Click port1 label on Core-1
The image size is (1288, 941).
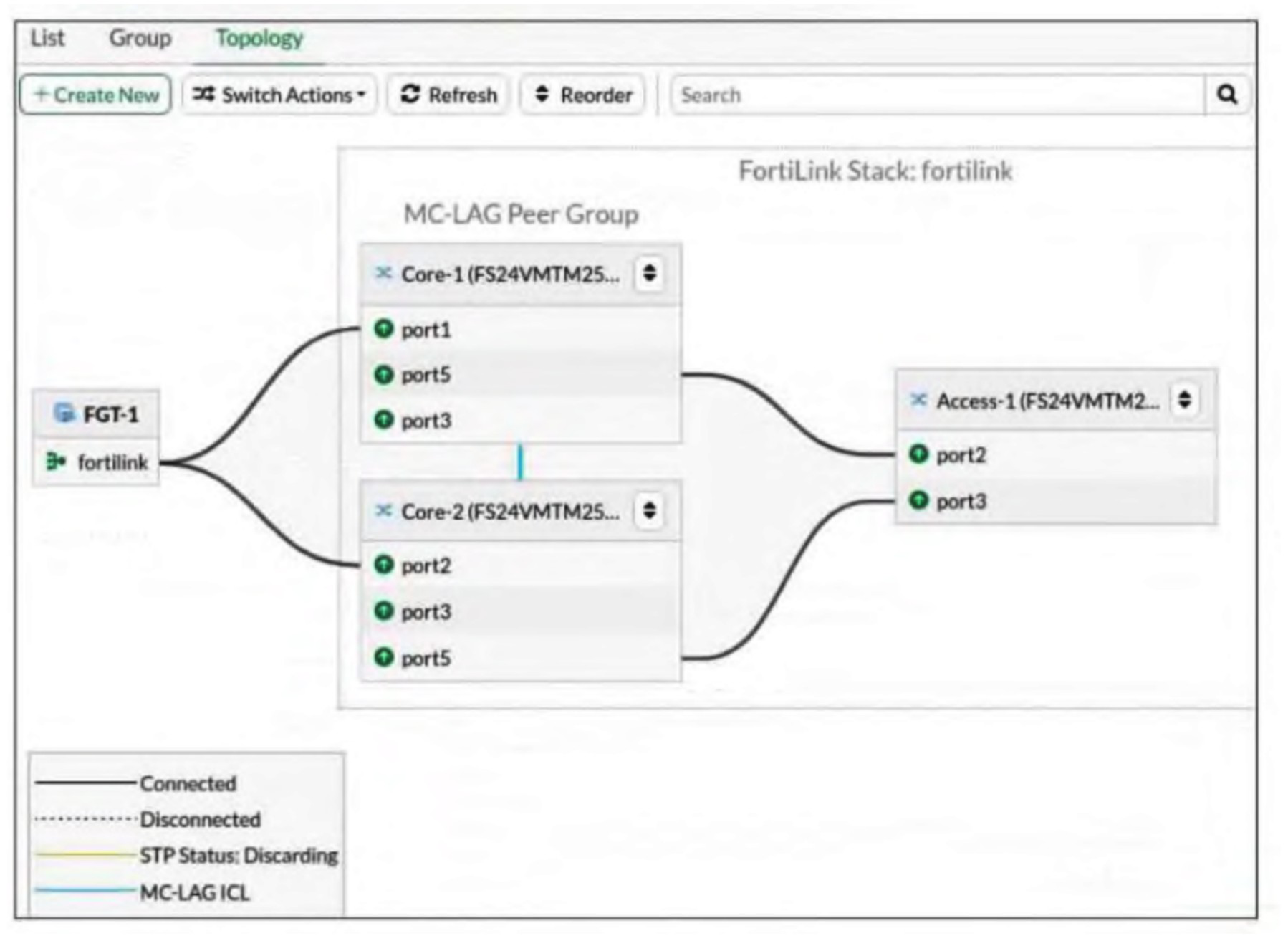(x=426, y=330)
